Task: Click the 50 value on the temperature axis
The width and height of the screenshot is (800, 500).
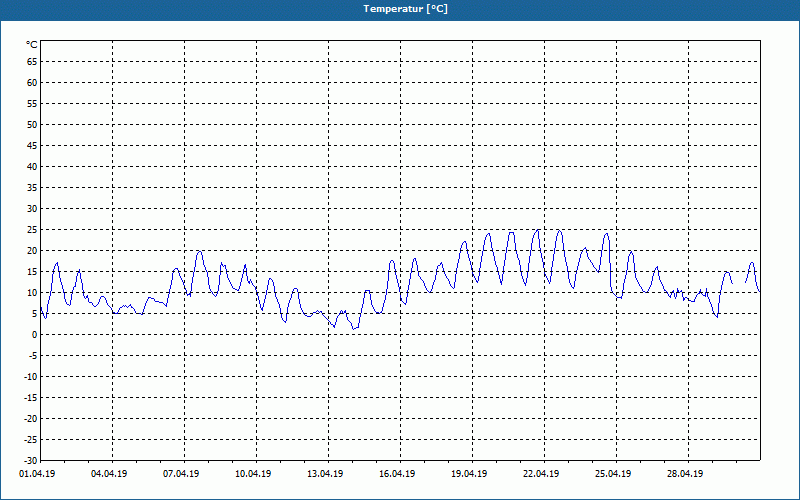Action: [x=32, y=124]
